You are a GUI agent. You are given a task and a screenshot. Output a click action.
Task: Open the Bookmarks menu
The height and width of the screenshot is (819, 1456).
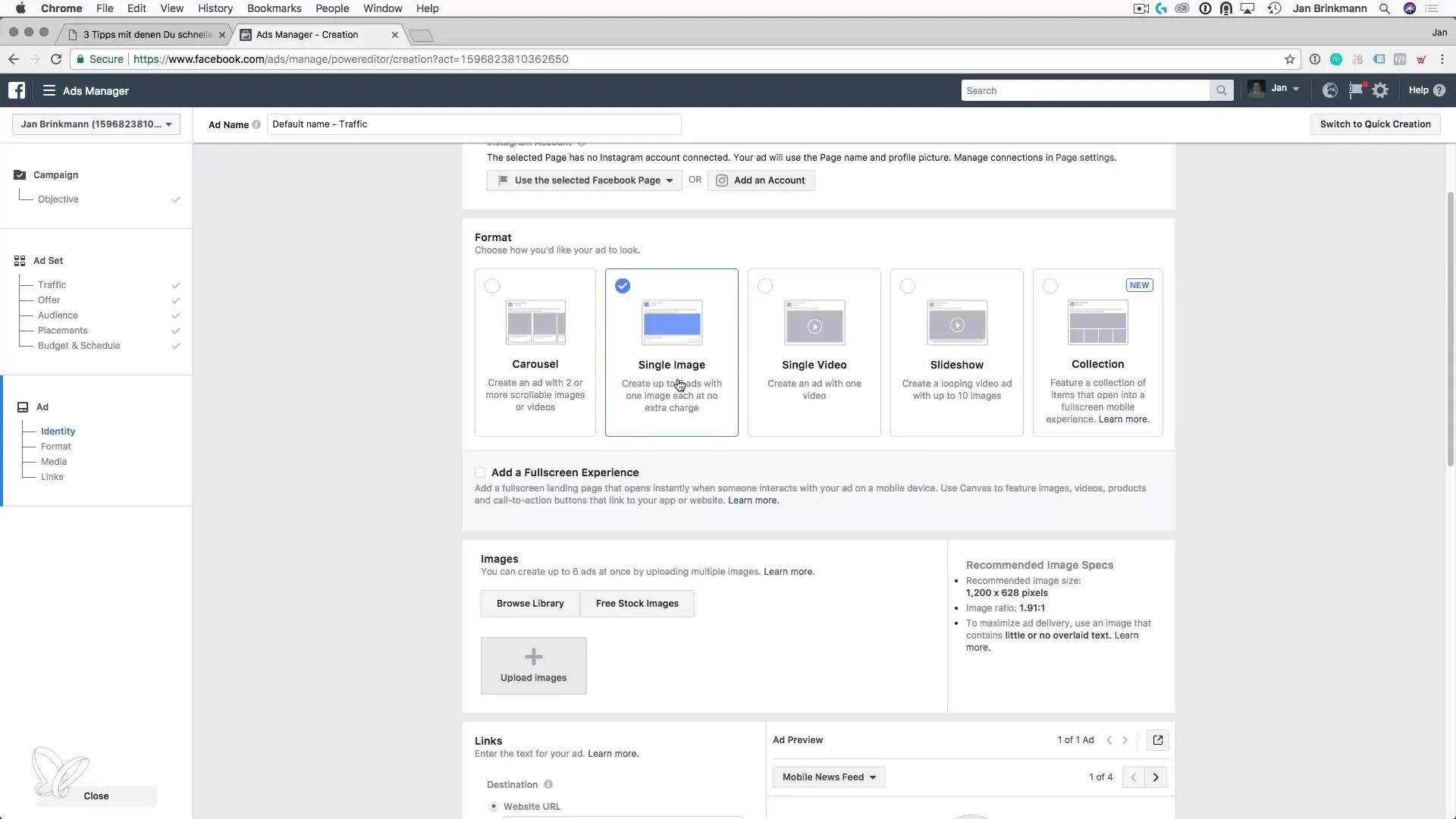(275, 8)
